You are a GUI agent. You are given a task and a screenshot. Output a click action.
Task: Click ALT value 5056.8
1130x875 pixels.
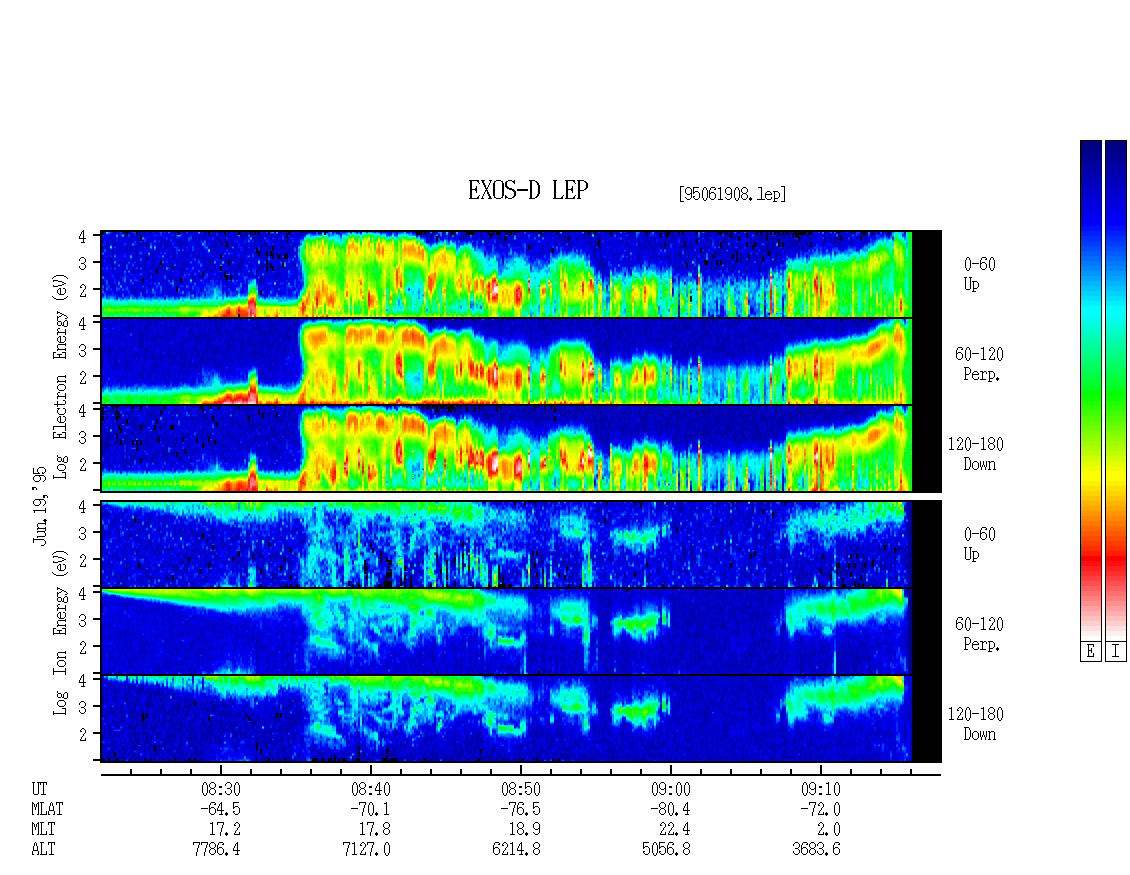tap(666, 850)
